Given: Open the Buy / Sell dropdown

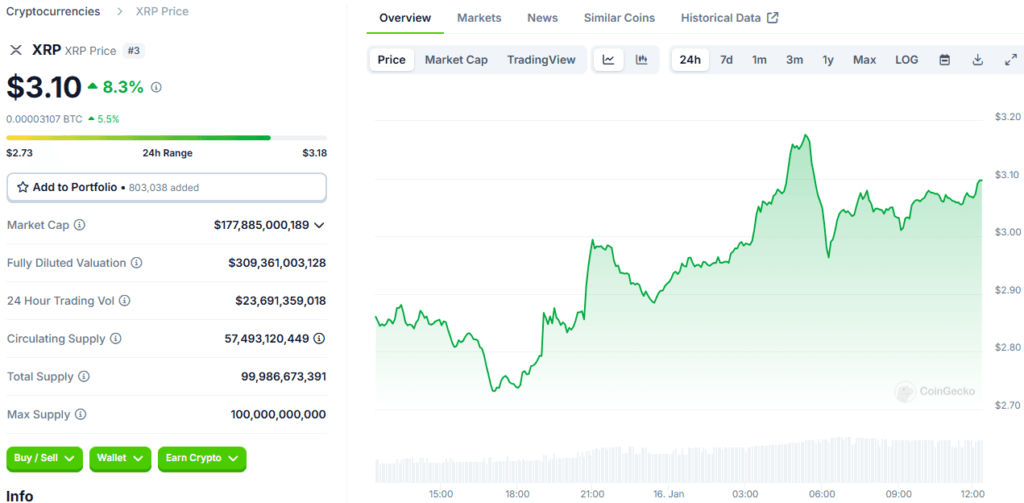Looking at the screenshot, I should pos(45,459).
